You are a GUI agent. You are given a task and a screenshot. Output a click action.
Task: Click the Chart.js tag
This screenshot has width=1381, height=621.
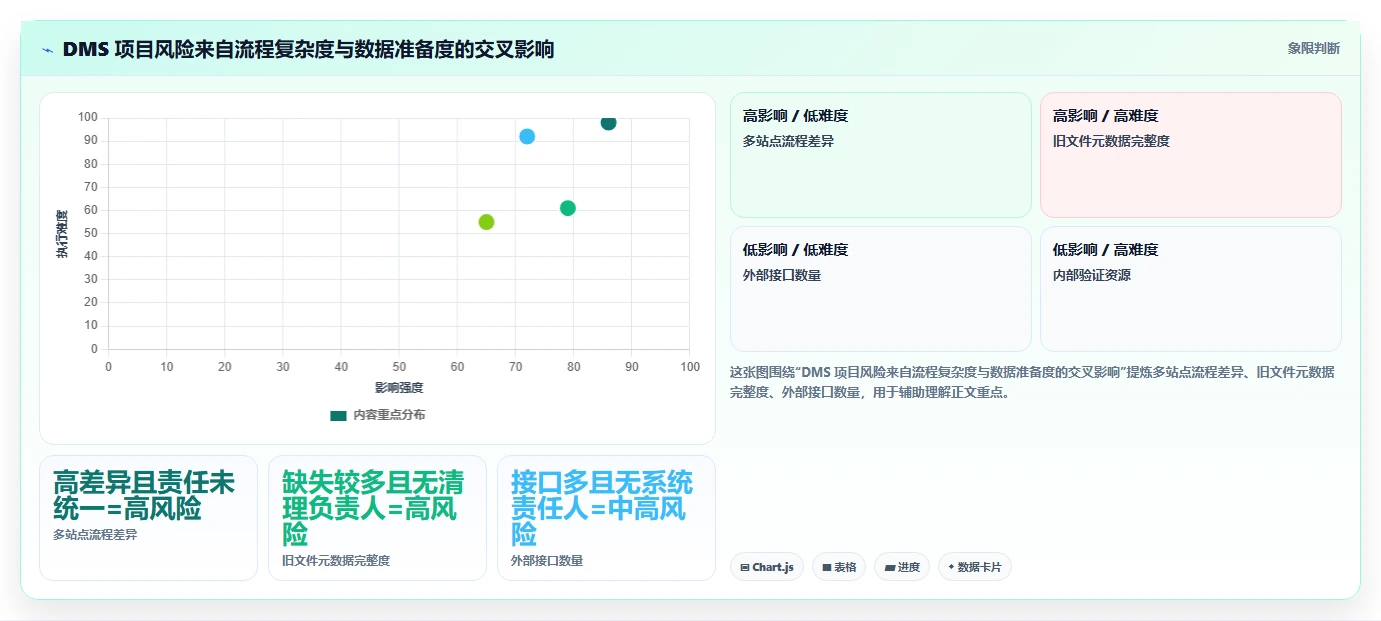(x=767, y=567)
